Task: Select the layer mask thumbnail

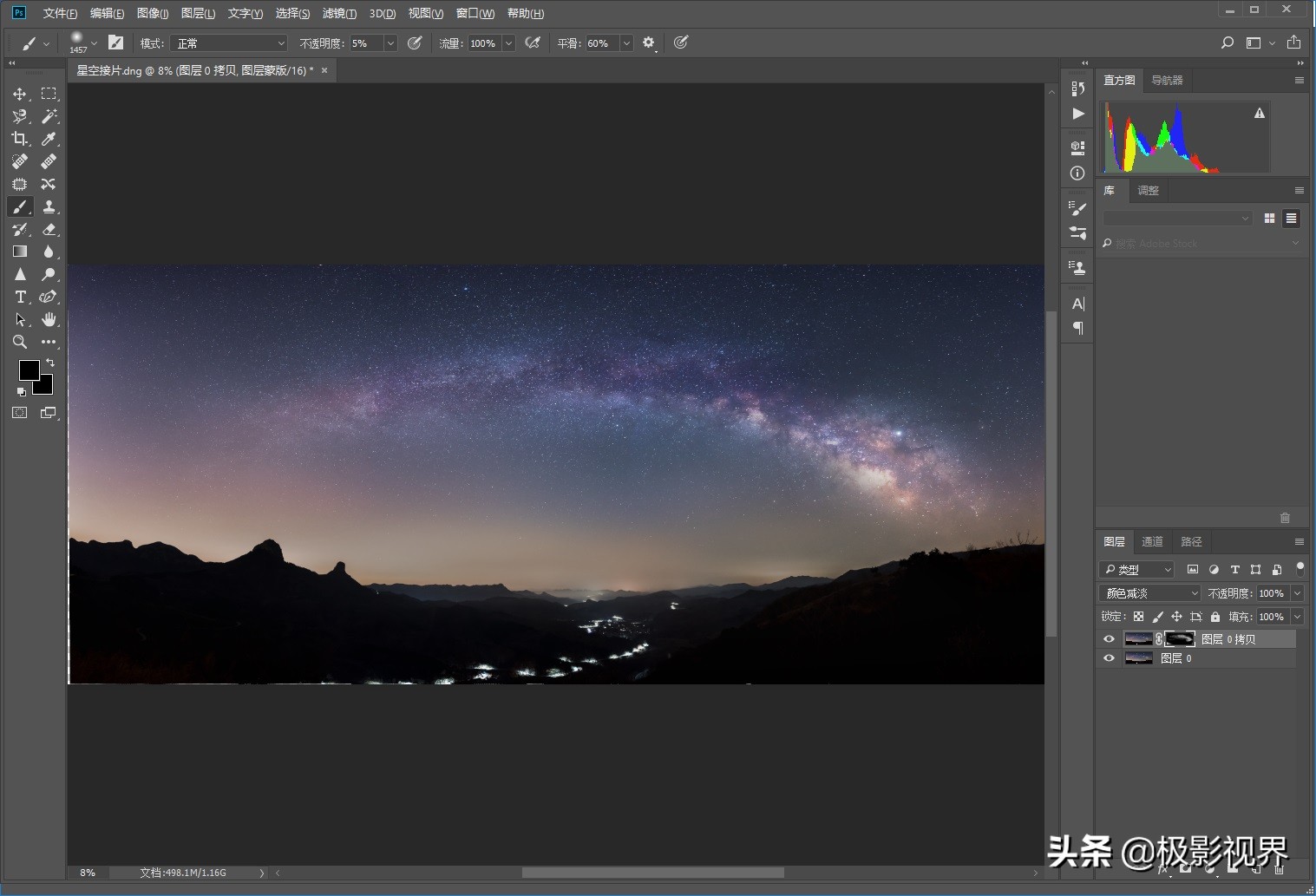Action: (1180, 639)
